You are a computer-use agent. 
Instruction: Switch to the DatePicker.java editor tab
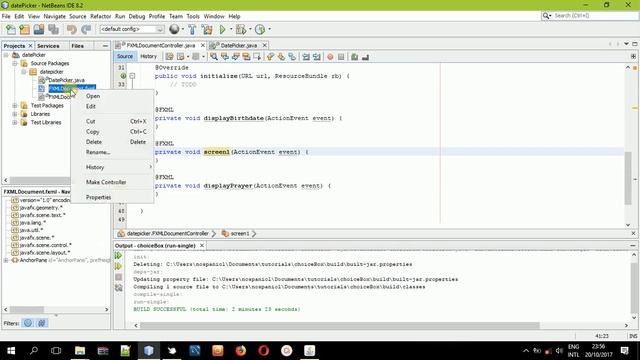238,45
